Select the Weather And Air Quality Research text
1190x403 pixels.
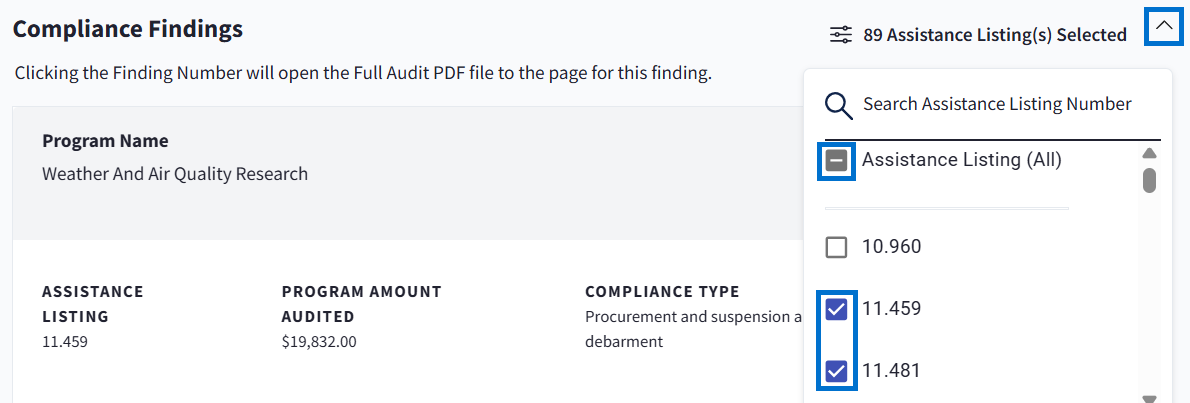click(x=175, y=174)
